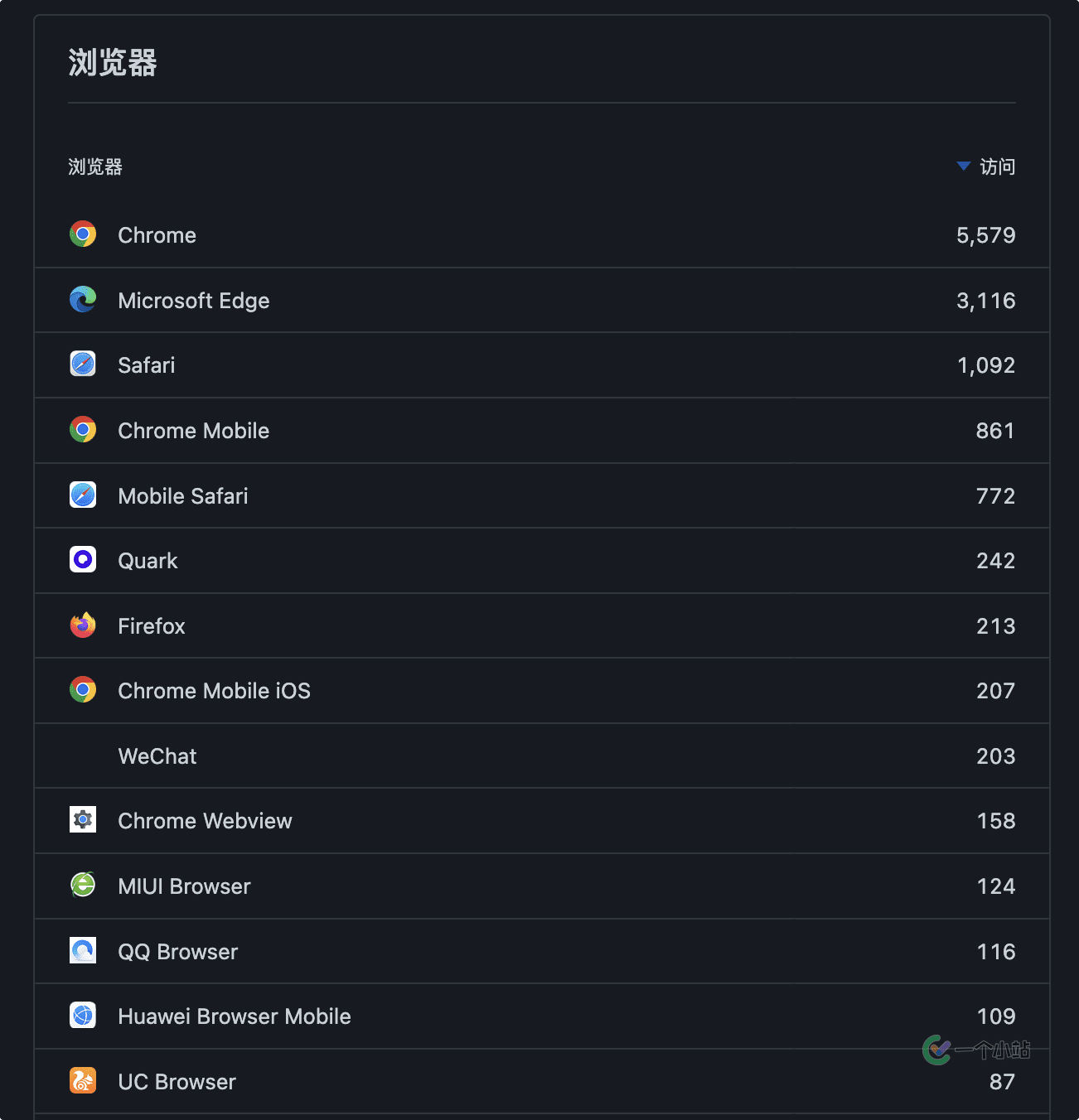The image size is (1079, 1120).
Task: Click the QQ Browser icon
Action: [x=83, y=951]
